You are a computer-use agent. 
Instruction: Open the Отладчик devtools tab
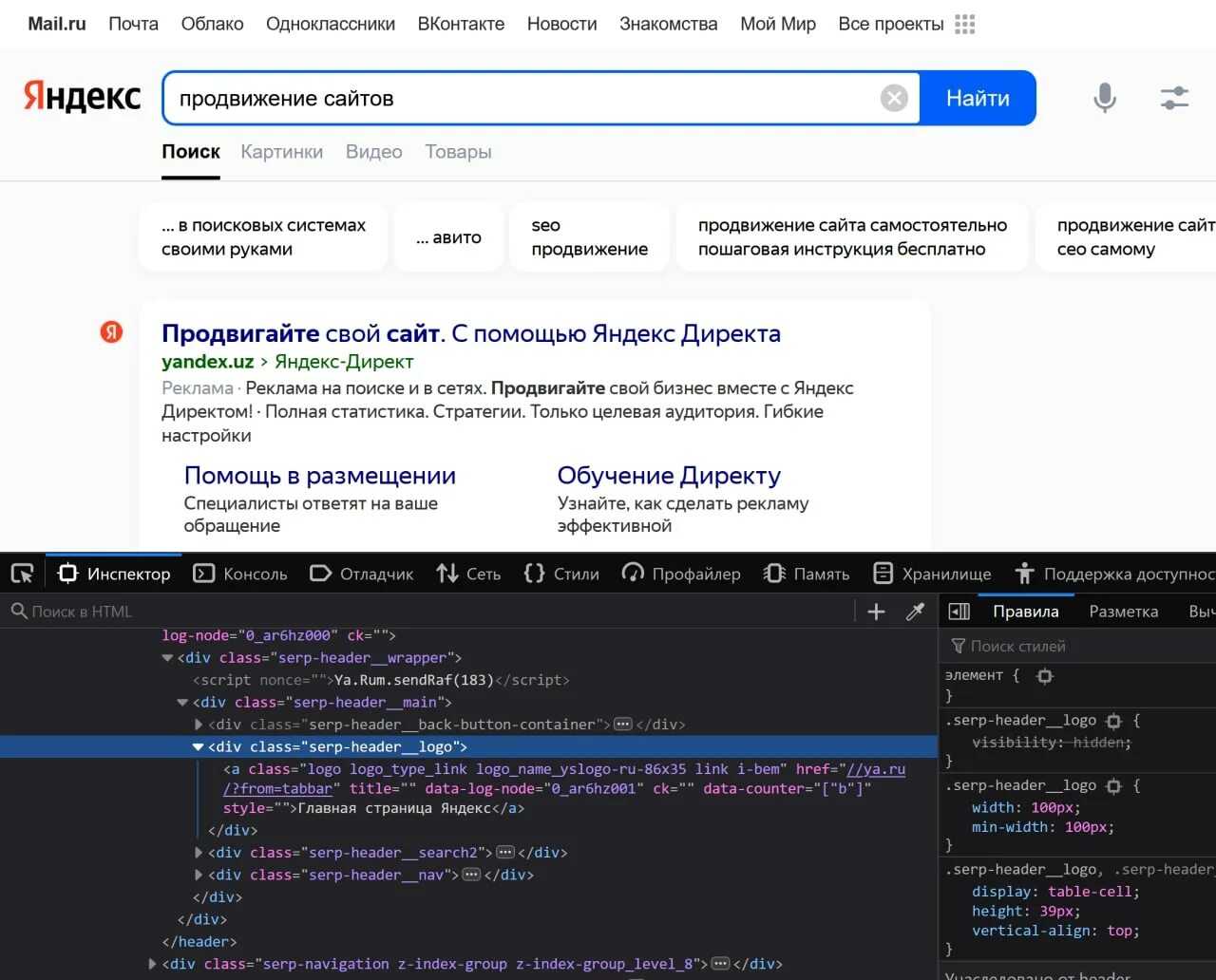click(362, 574)
